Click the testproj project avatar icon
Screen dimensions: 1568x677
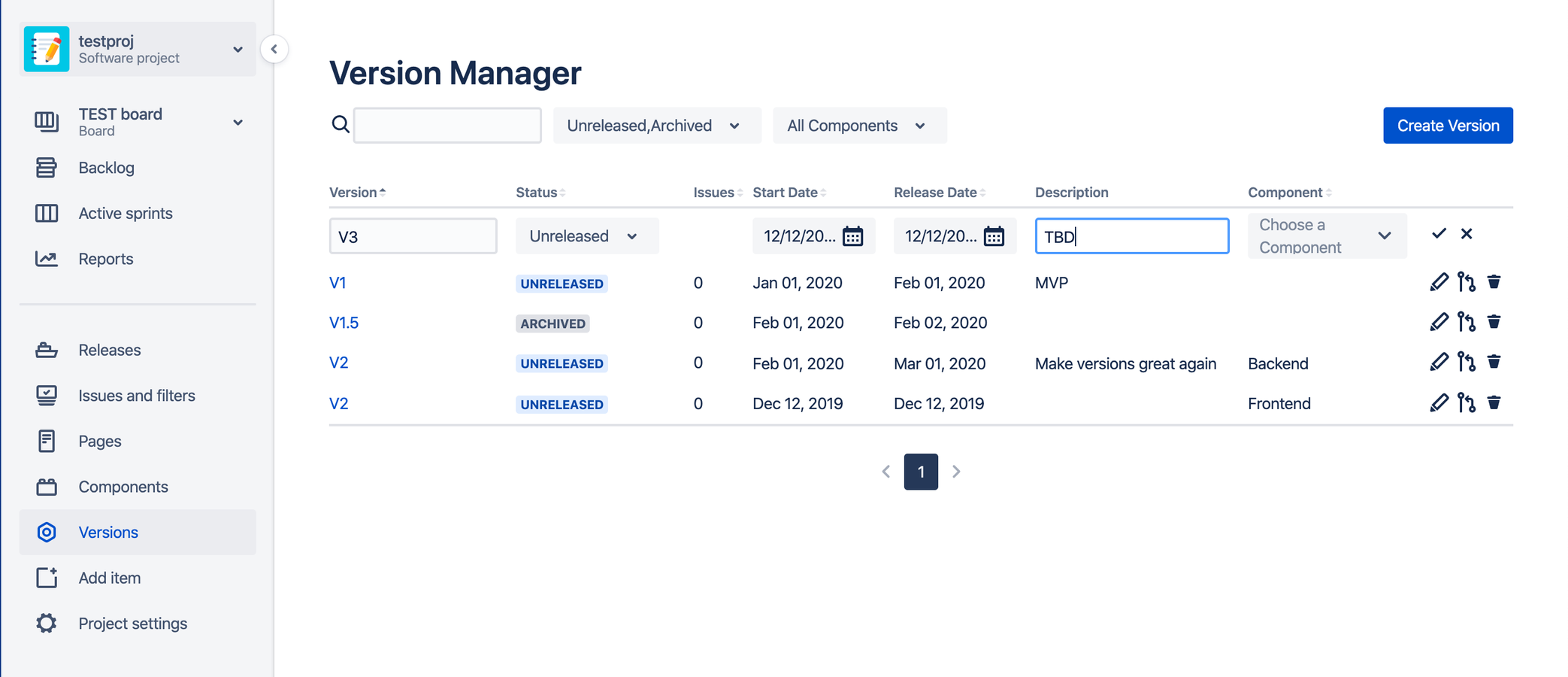click(47, 49)
